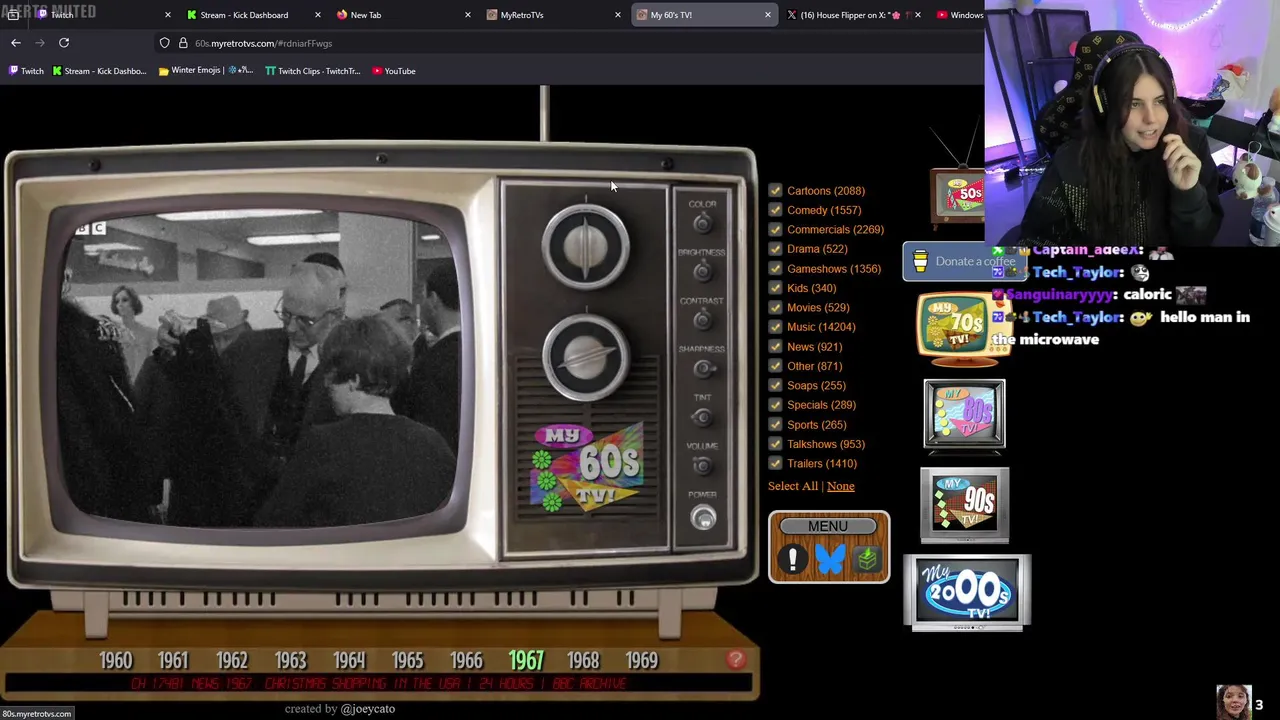Open the My 2000s TV thumbnail
The height and width of the screenshot is (720, 1280).
tap(967, 594)
